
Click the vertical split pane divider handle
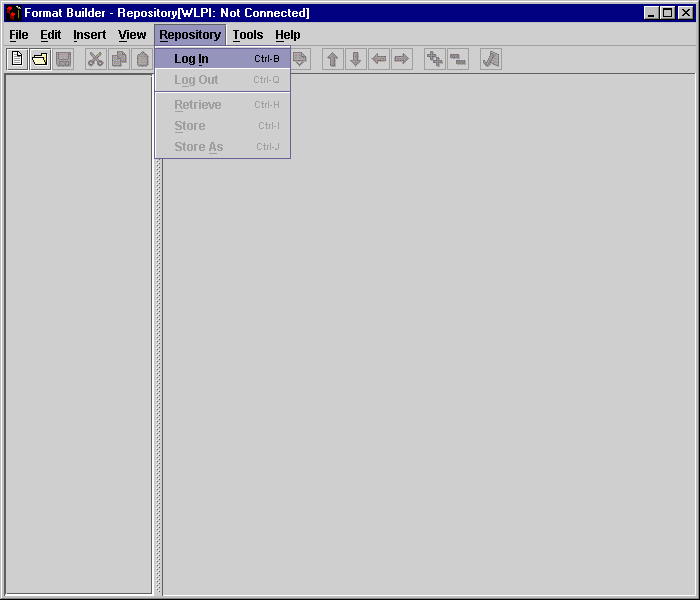(158, 377)
